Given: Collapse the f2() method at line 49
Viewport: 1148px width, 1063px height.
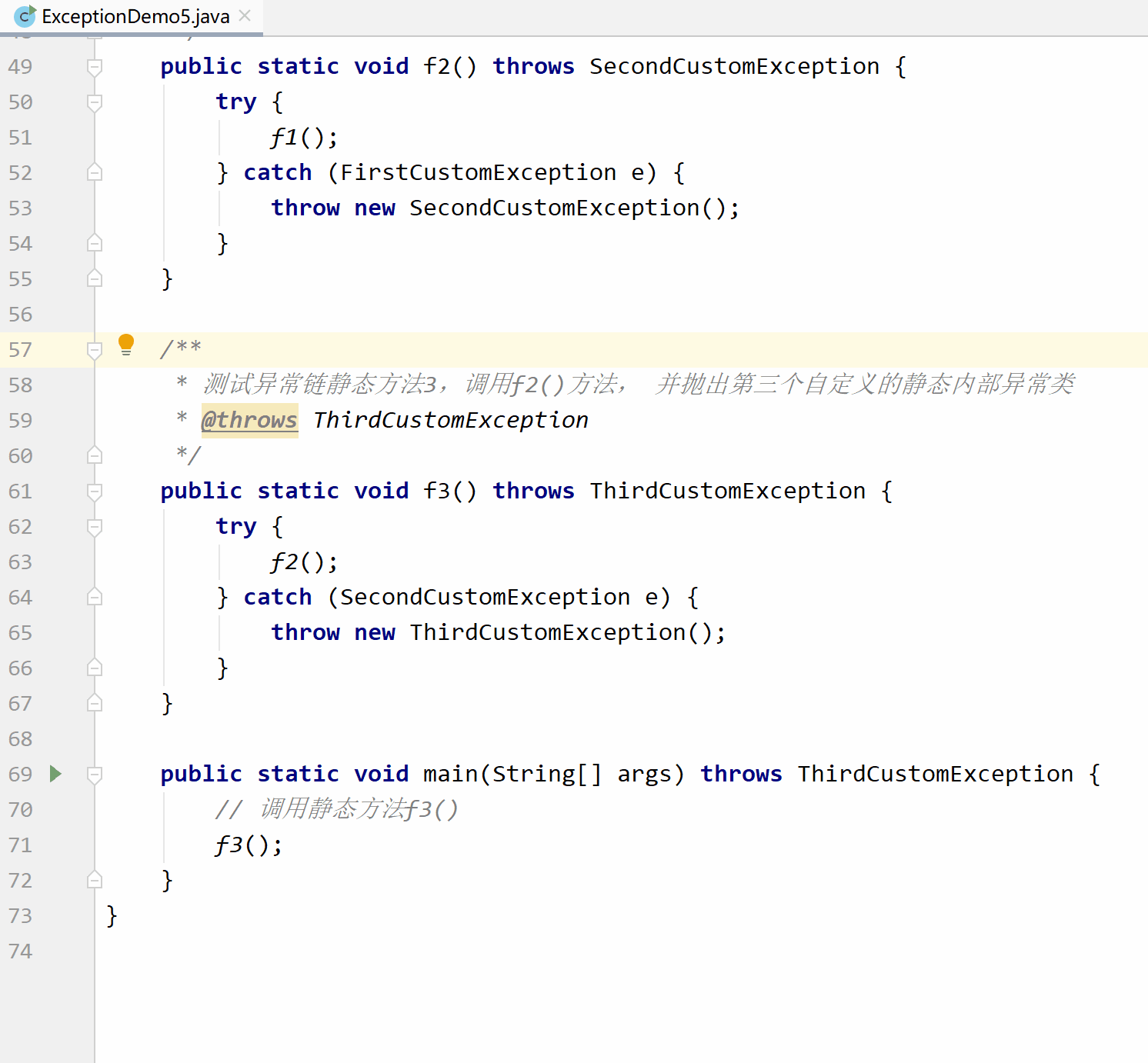Looking at the screenshot, I should tap(95, 67).
